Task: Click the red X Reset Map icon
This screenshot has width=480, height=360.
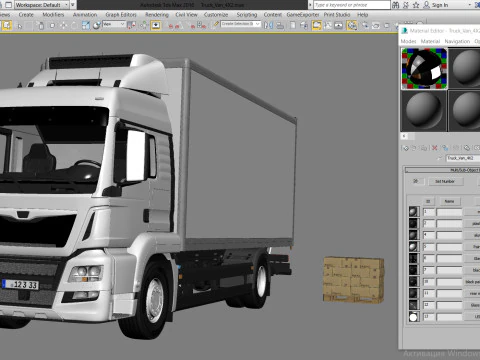Action: pyautogui.click(x=435, y=148)
